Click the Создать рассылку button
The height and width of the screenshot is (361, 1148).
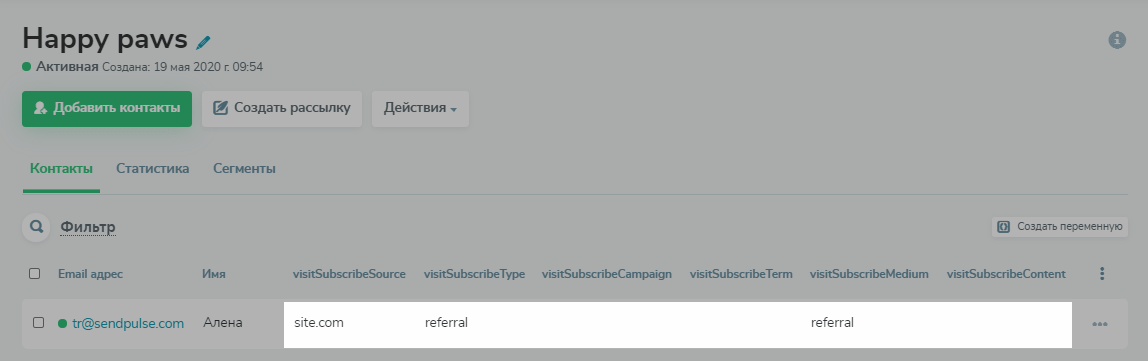pos(282,108)
